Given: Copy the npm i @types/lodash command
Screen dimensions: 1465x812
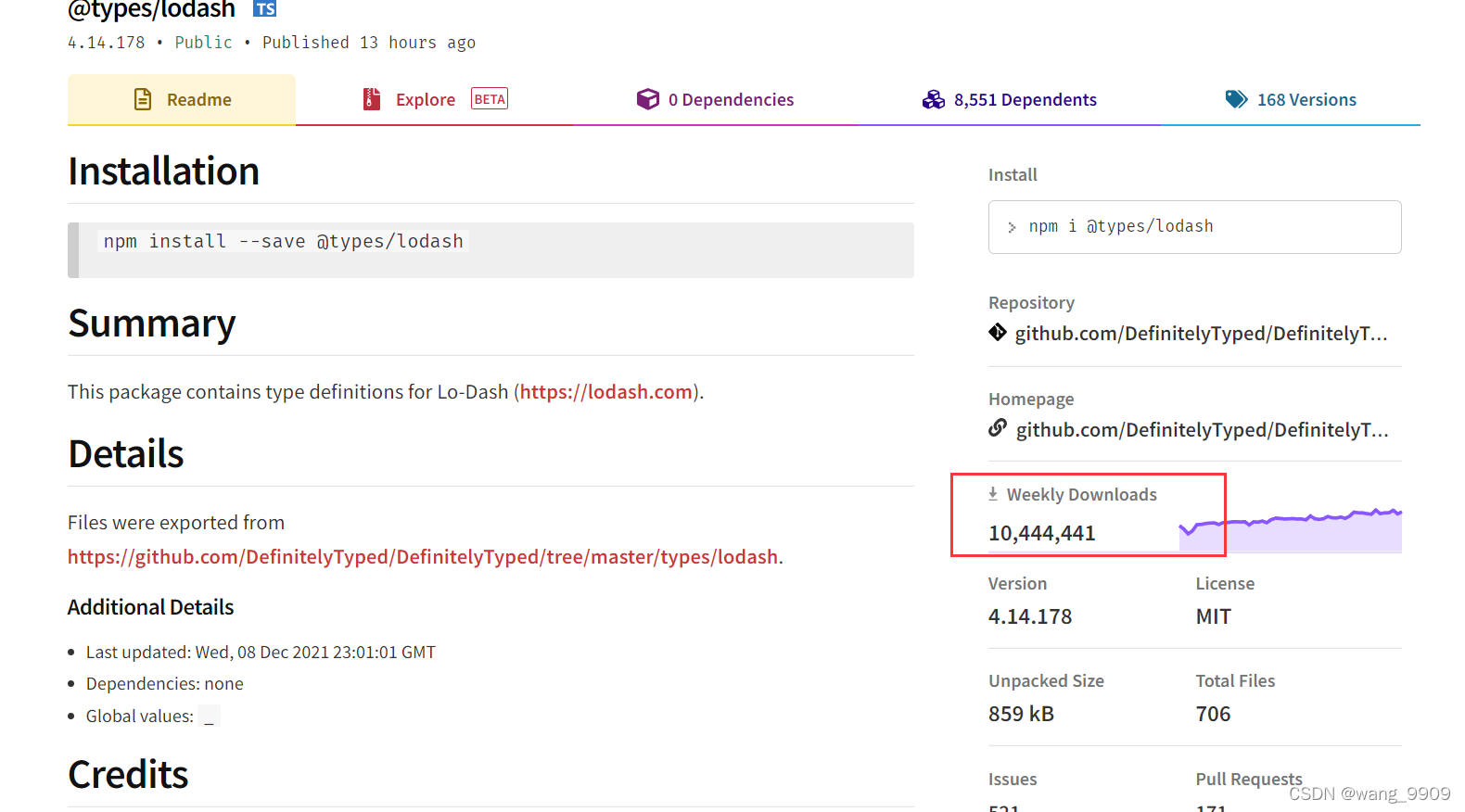Looking at the screenshot, I should (1194, 227).
